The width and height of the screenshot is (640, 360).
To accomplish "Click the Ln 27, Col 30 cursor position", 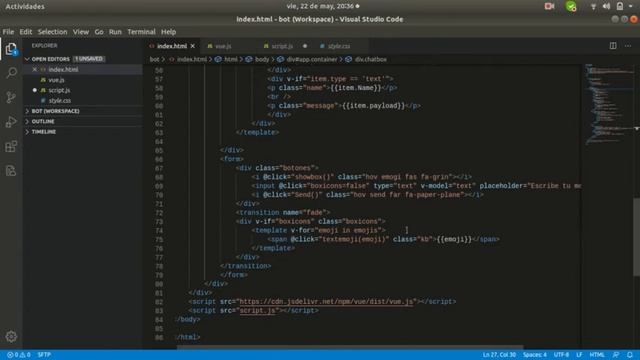I will click(x=499, y=355).
